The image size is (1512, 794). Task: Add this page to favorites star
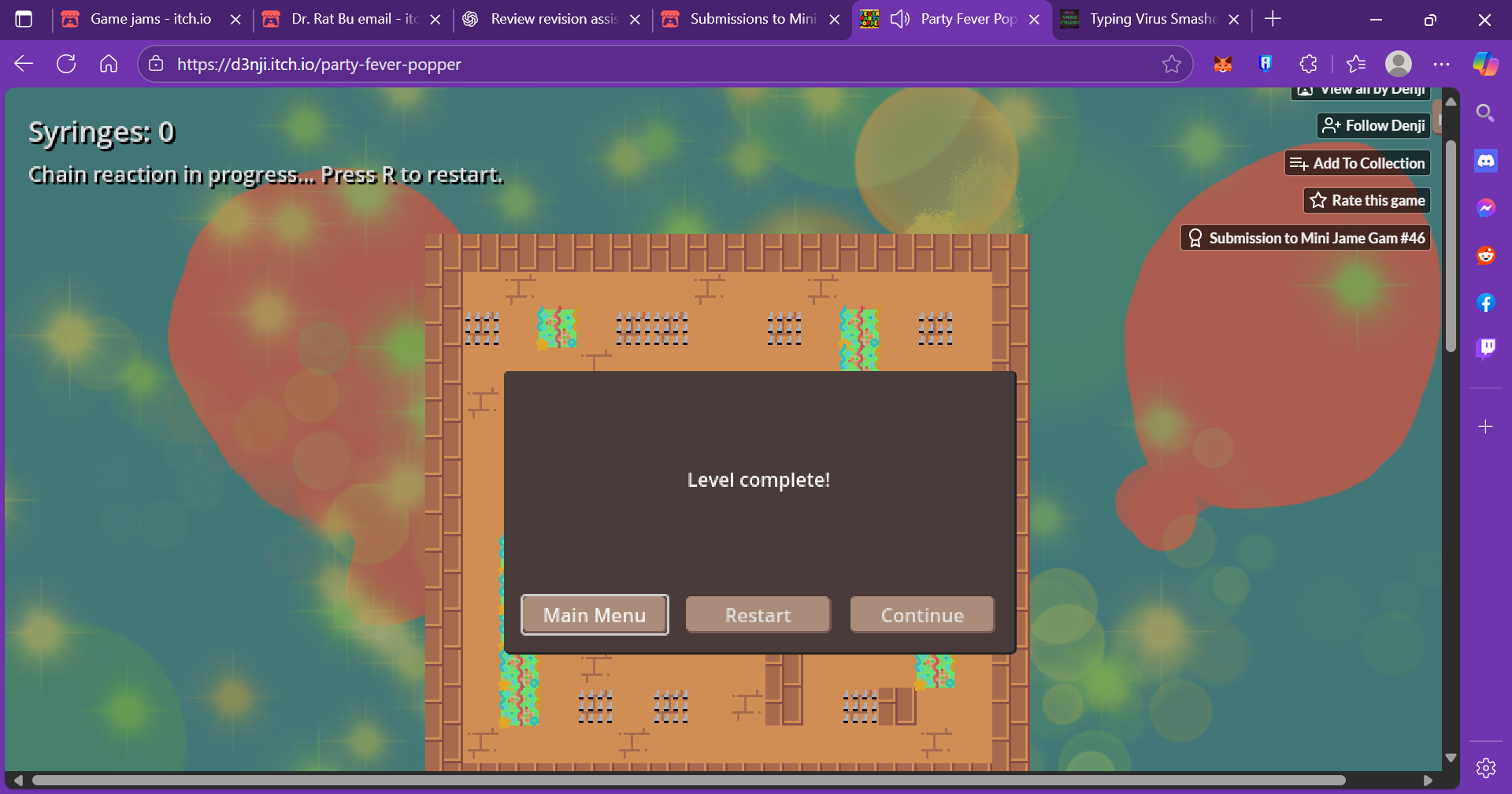pos(1171,64)
